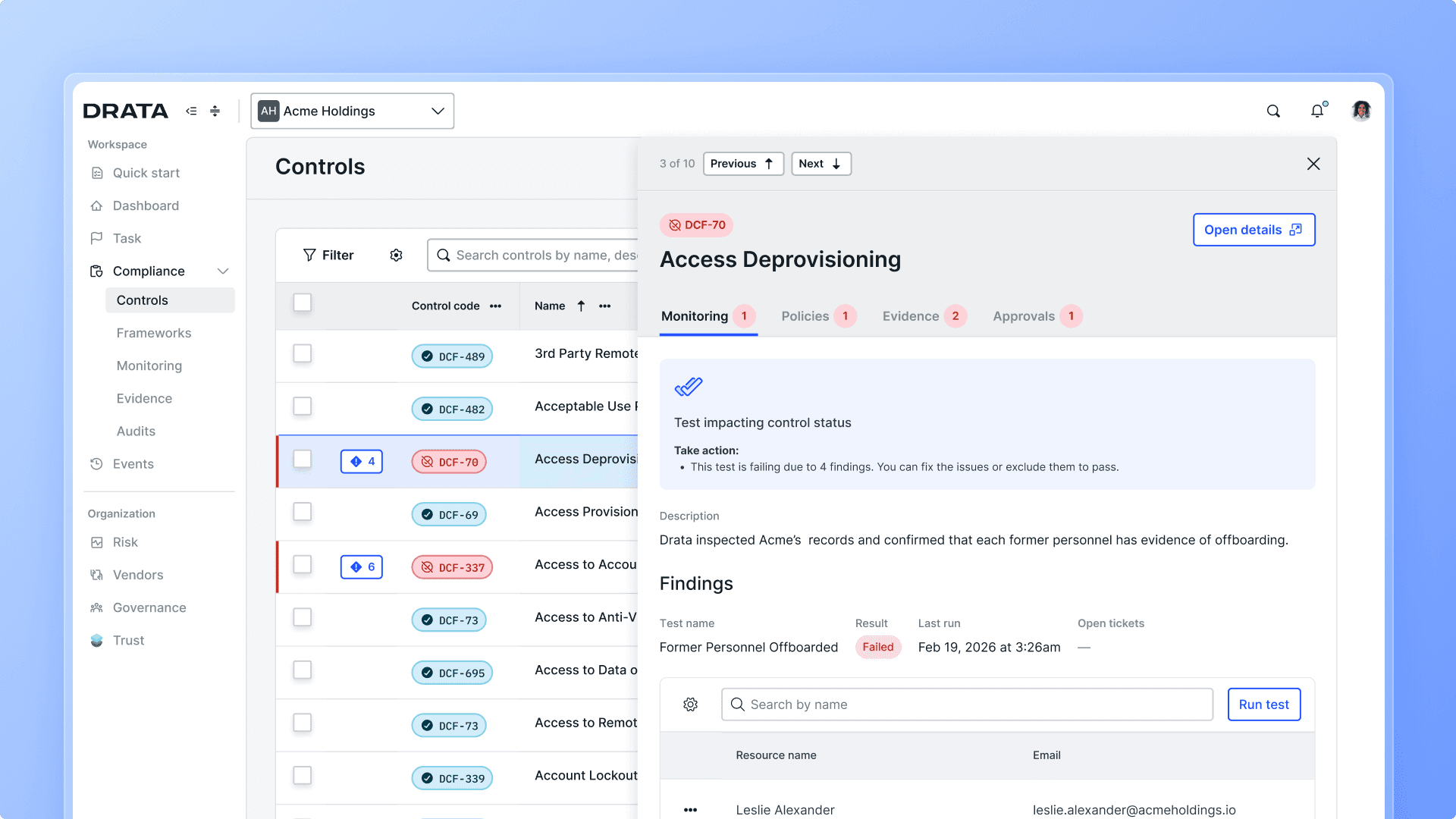Click the DCF-489 control code tag
Image resolution: width=1456 pixels, height=819 pixels.
point(453,356)
